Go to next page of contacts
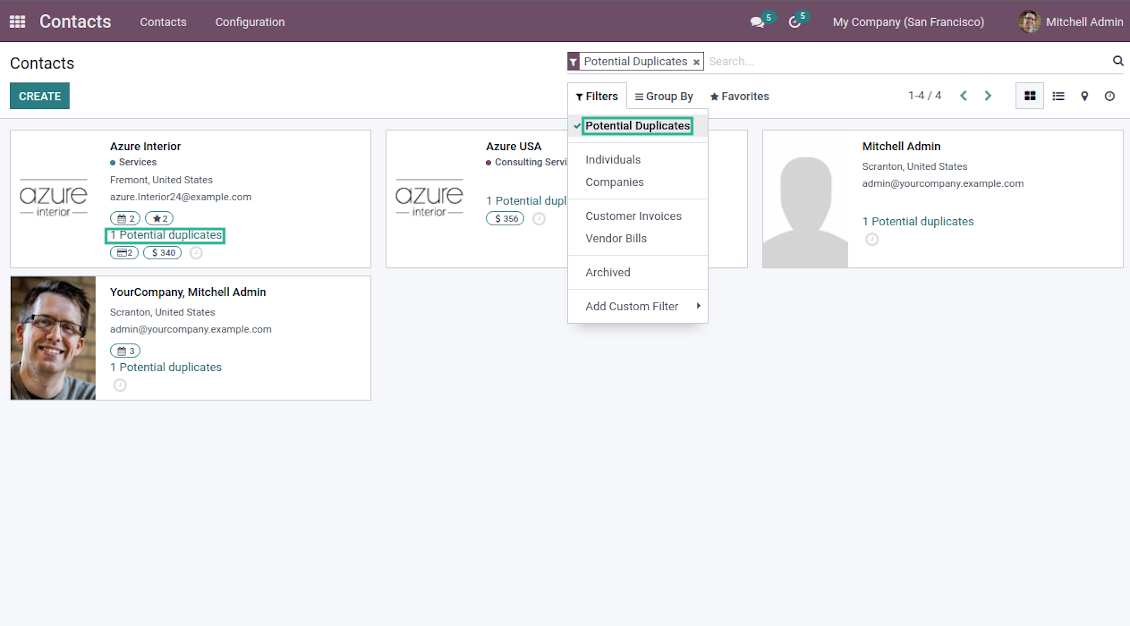1130x626 pixels. [988, 96]
